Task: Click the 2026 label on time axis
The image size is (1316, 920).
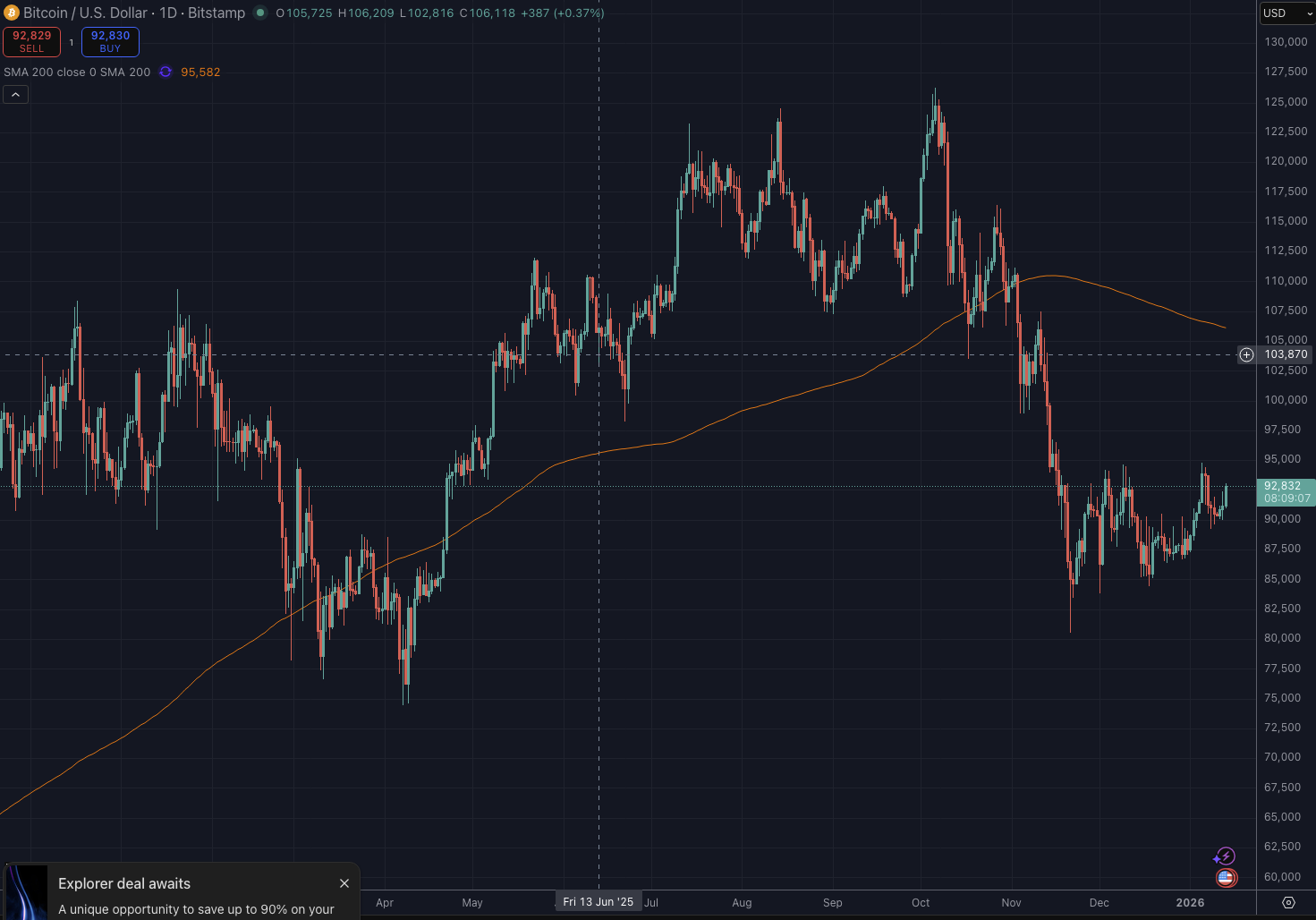Action: coord(1190,903)
